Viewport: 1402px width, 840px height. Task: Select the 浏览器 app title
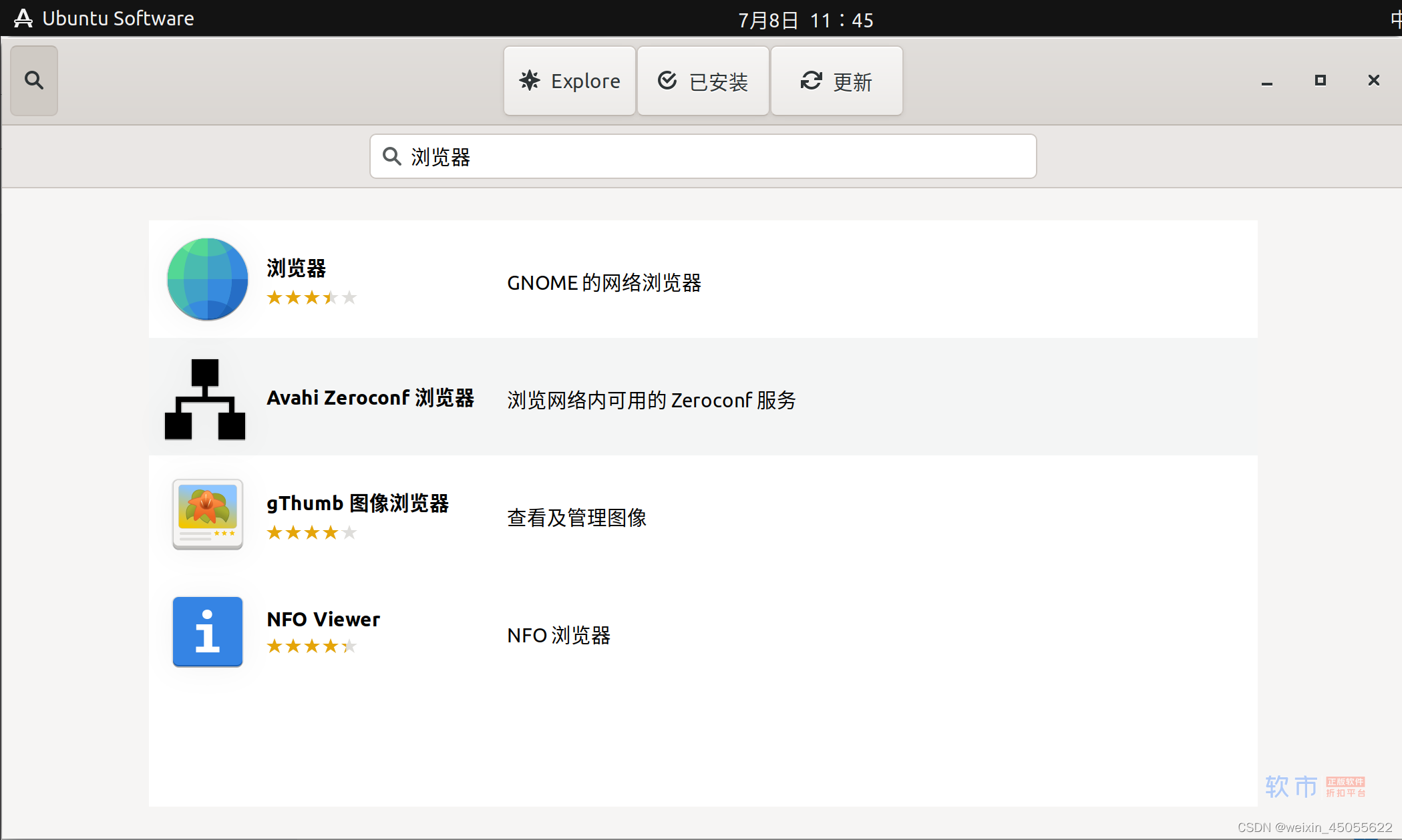pyautogui.click(x=296, y=268)
